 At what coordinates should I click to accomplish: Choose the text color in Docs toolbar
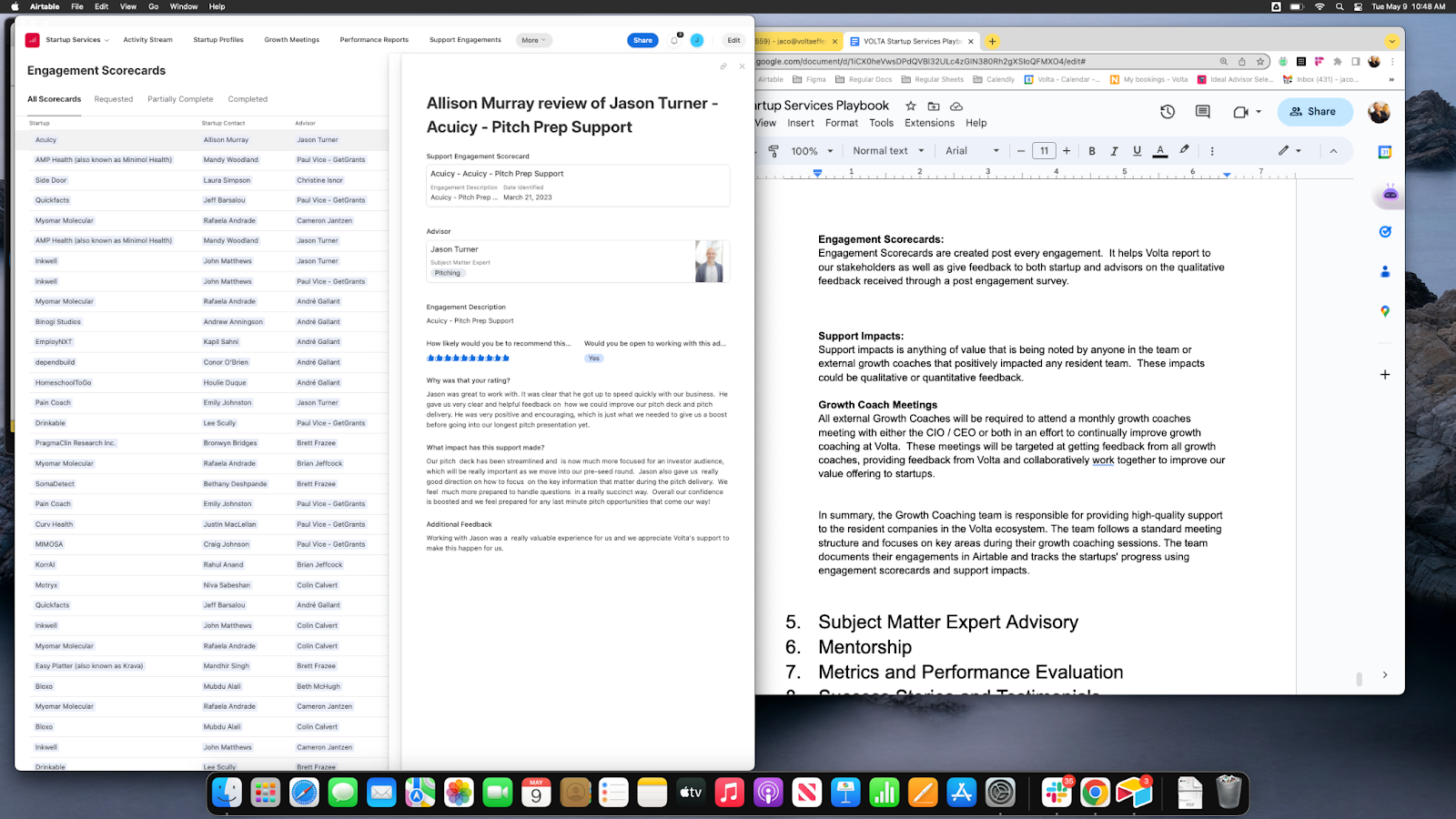[1160, 151]
